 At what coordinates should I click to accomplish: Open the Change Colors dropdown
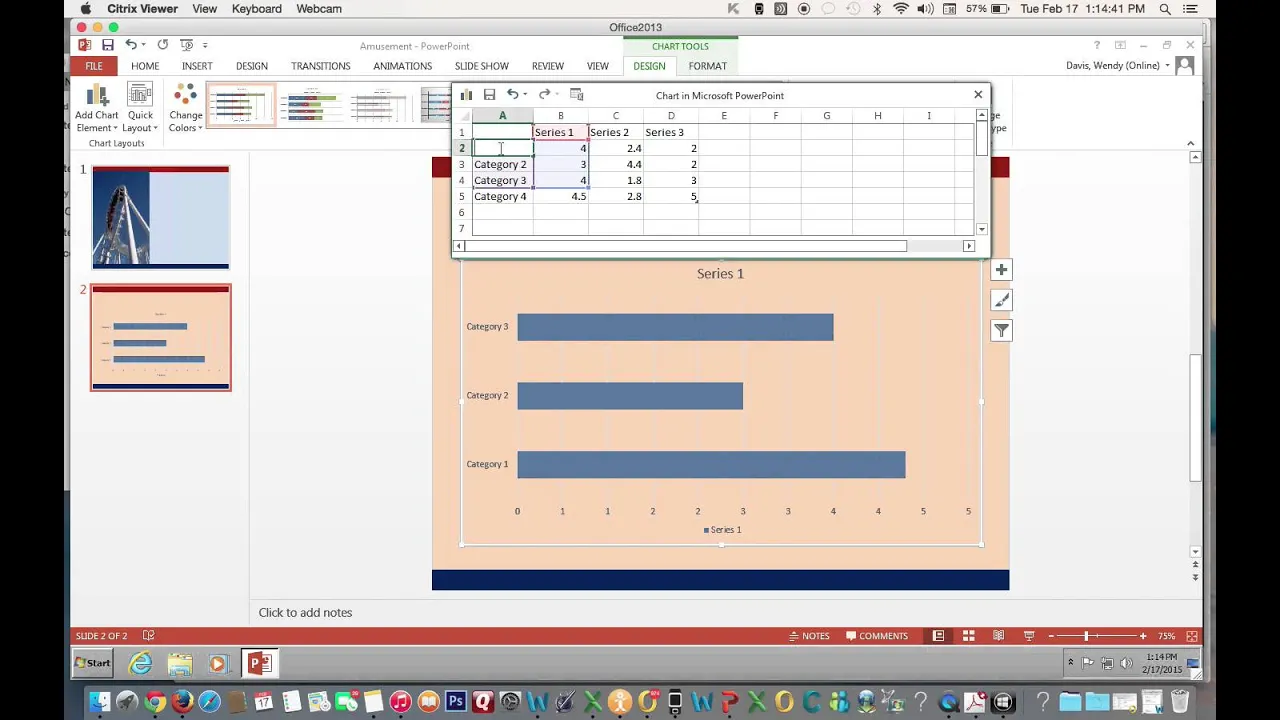(185, 108)
